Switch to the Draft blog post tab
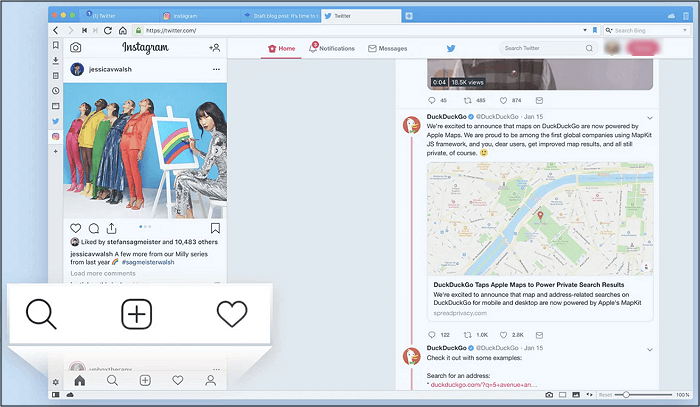Screen dimensions: 700x407 (x=280, y=16)
